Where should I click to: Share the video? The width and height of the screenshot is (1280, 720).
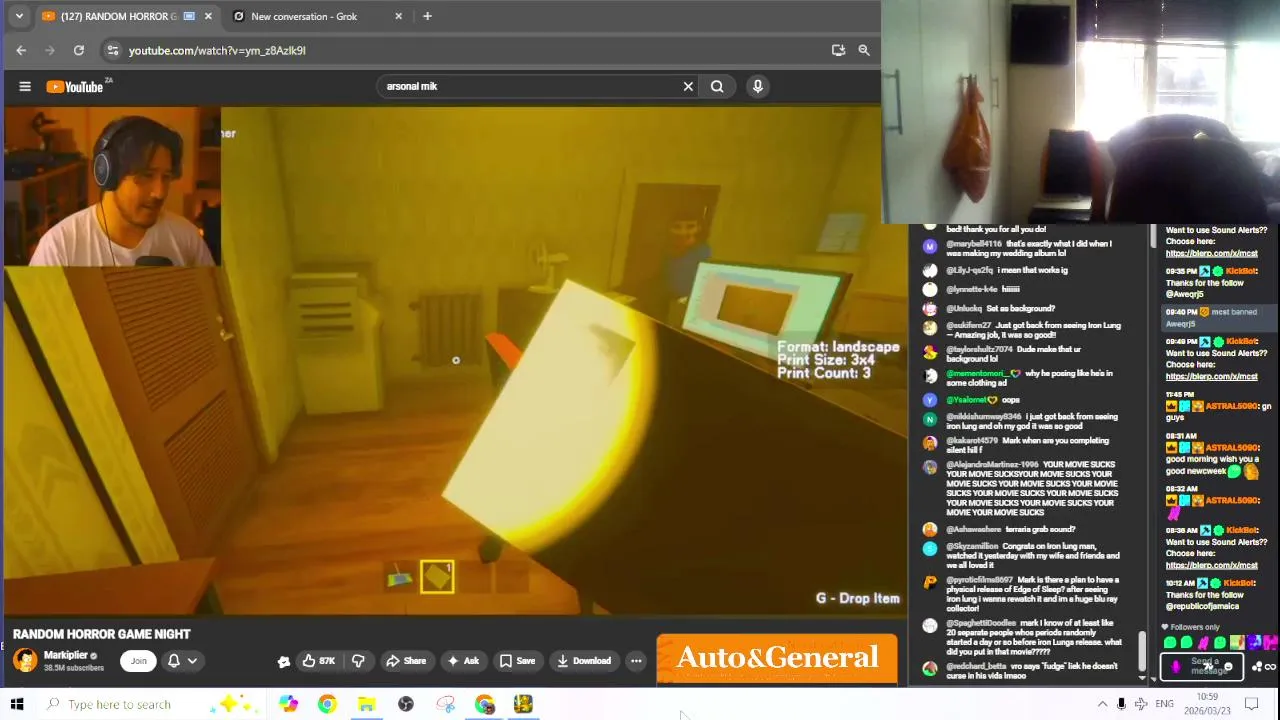406,660
